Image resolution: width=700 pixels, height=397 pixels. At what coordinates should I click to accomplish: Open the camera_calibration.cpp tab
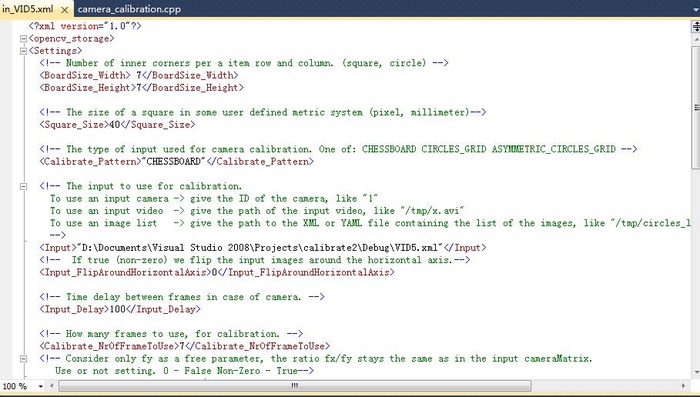pos(129,9)
